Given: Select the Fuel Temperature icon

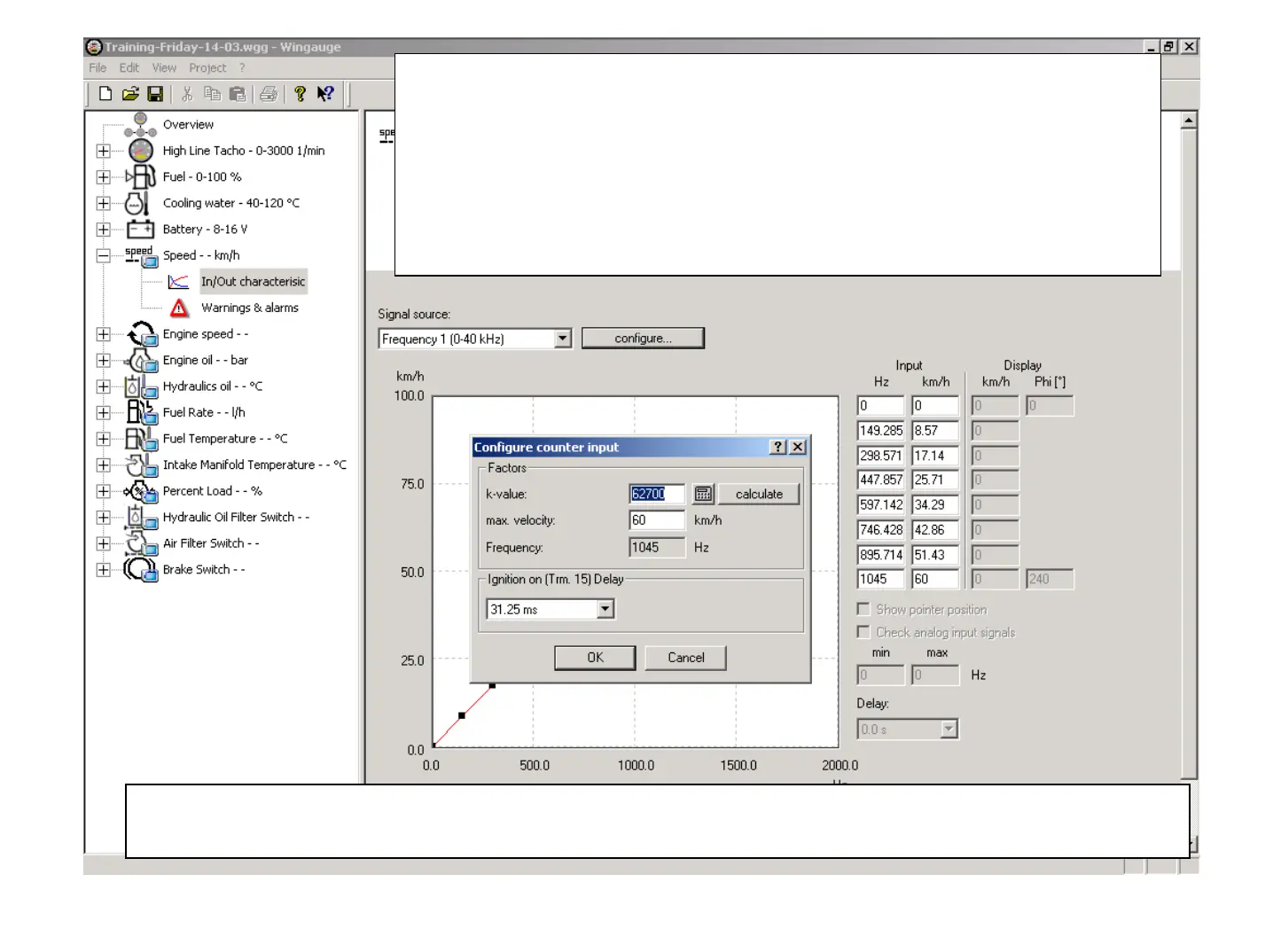Looking at the screenshot, I should click(141, 439).
